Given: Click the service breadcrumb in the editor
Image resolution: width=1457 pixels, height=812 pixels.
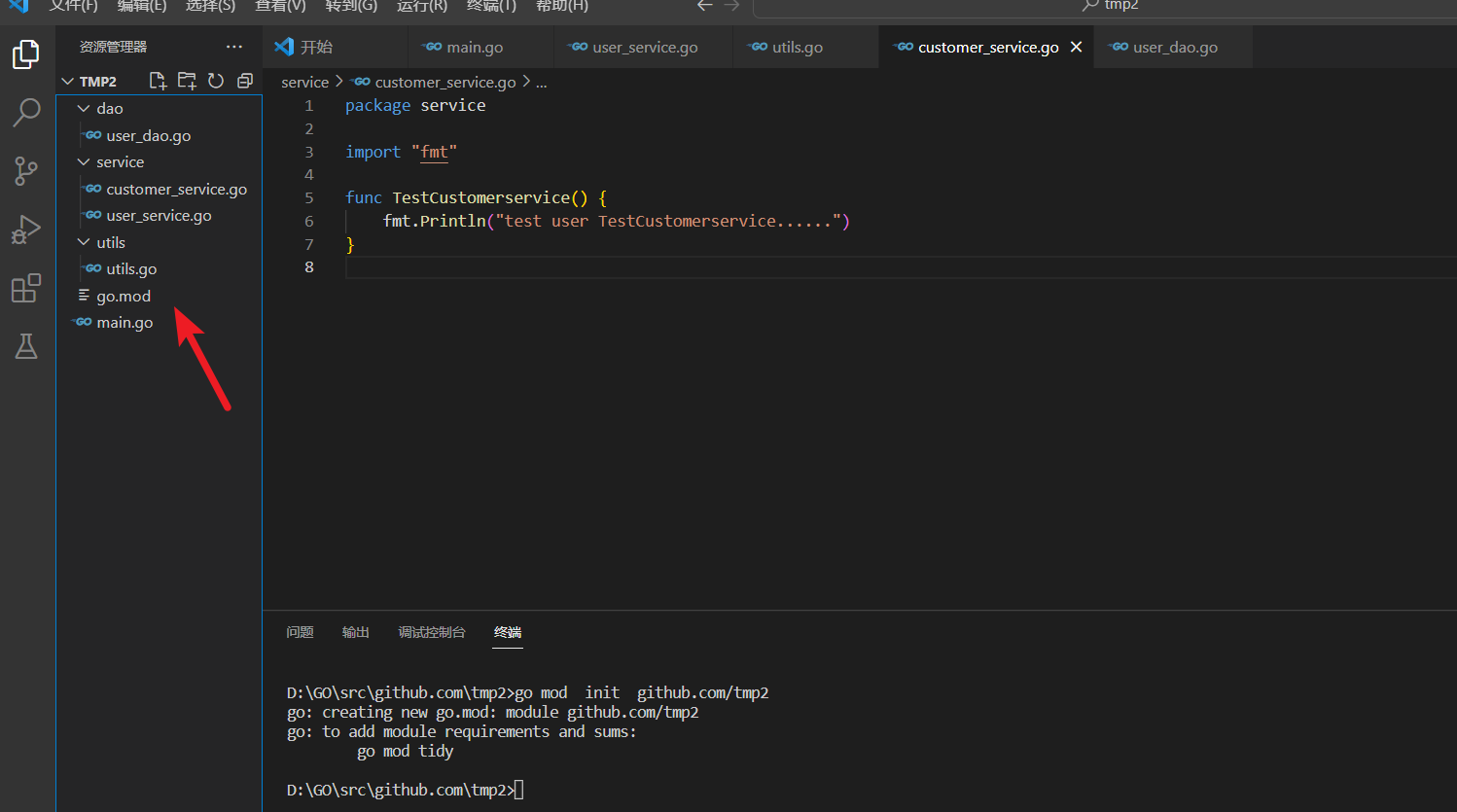Looking at the screenshot, I should [x=304, y=83].
